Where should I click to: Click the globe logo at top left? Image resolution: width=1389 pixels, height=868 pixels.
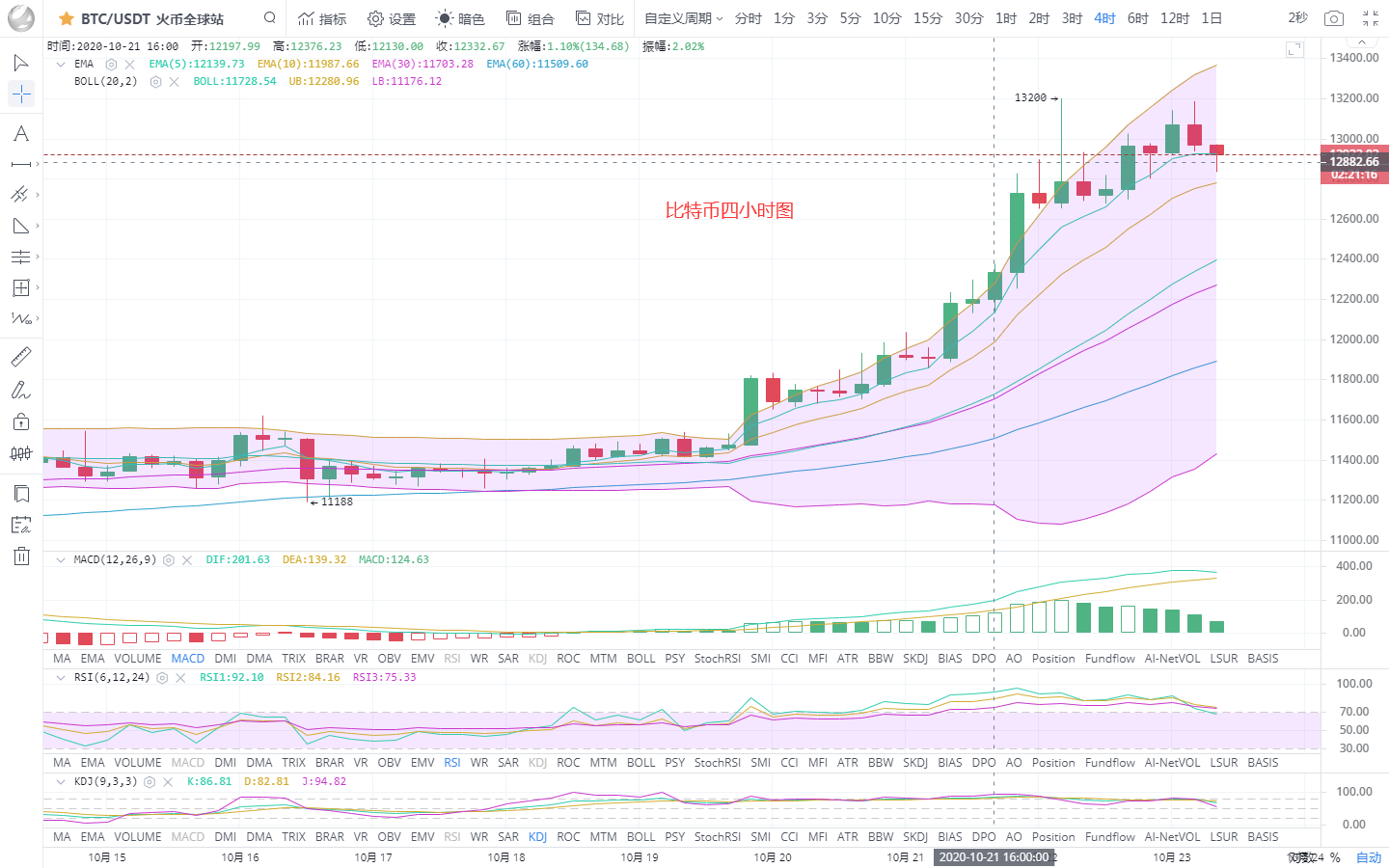pyautogui.click(x=20, y=18)
